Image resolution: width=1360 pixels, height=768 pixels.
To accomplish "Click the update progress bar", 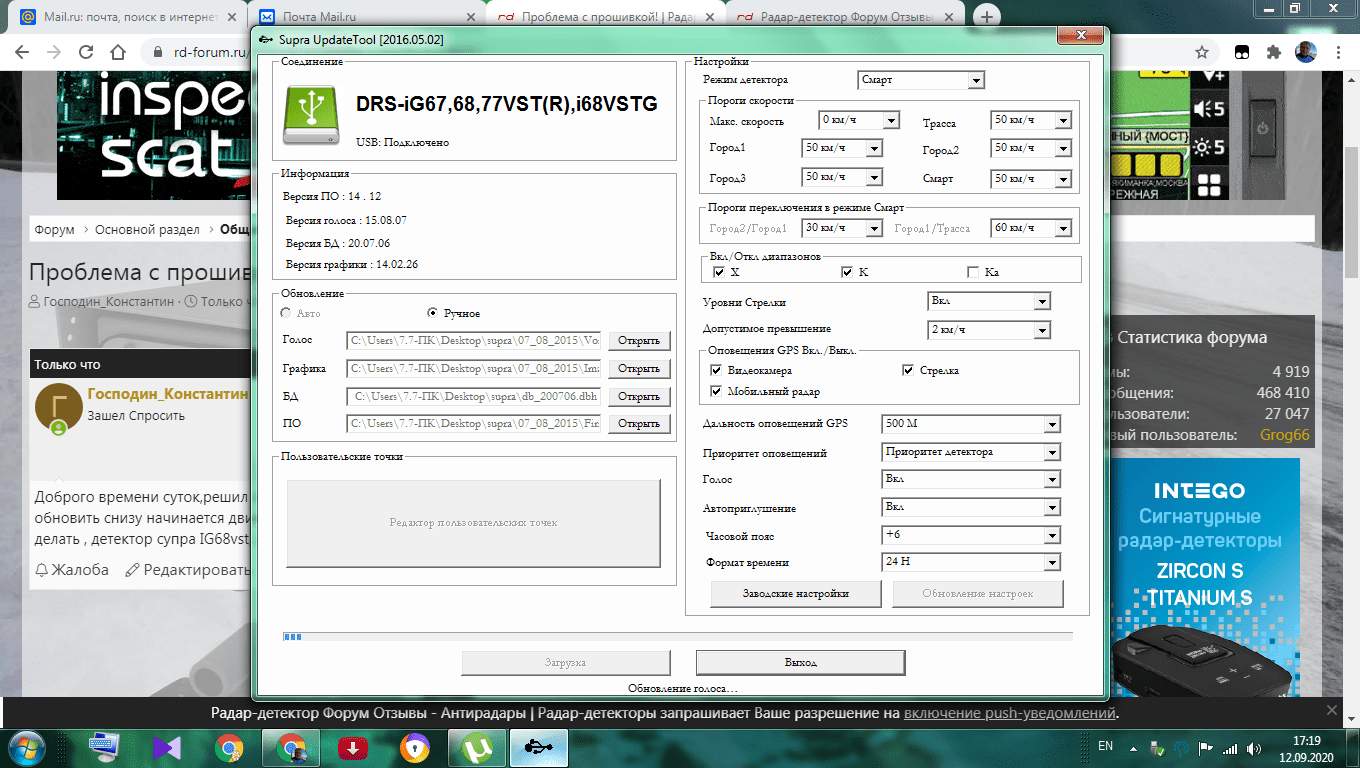I will (677, 636).
